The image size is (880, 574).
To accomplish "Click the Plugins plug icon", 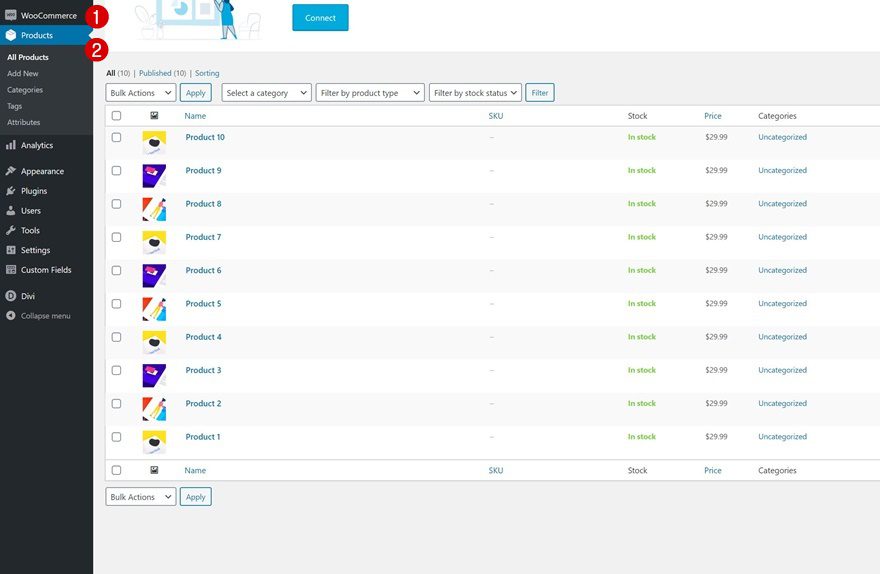I will pos(11,191).
